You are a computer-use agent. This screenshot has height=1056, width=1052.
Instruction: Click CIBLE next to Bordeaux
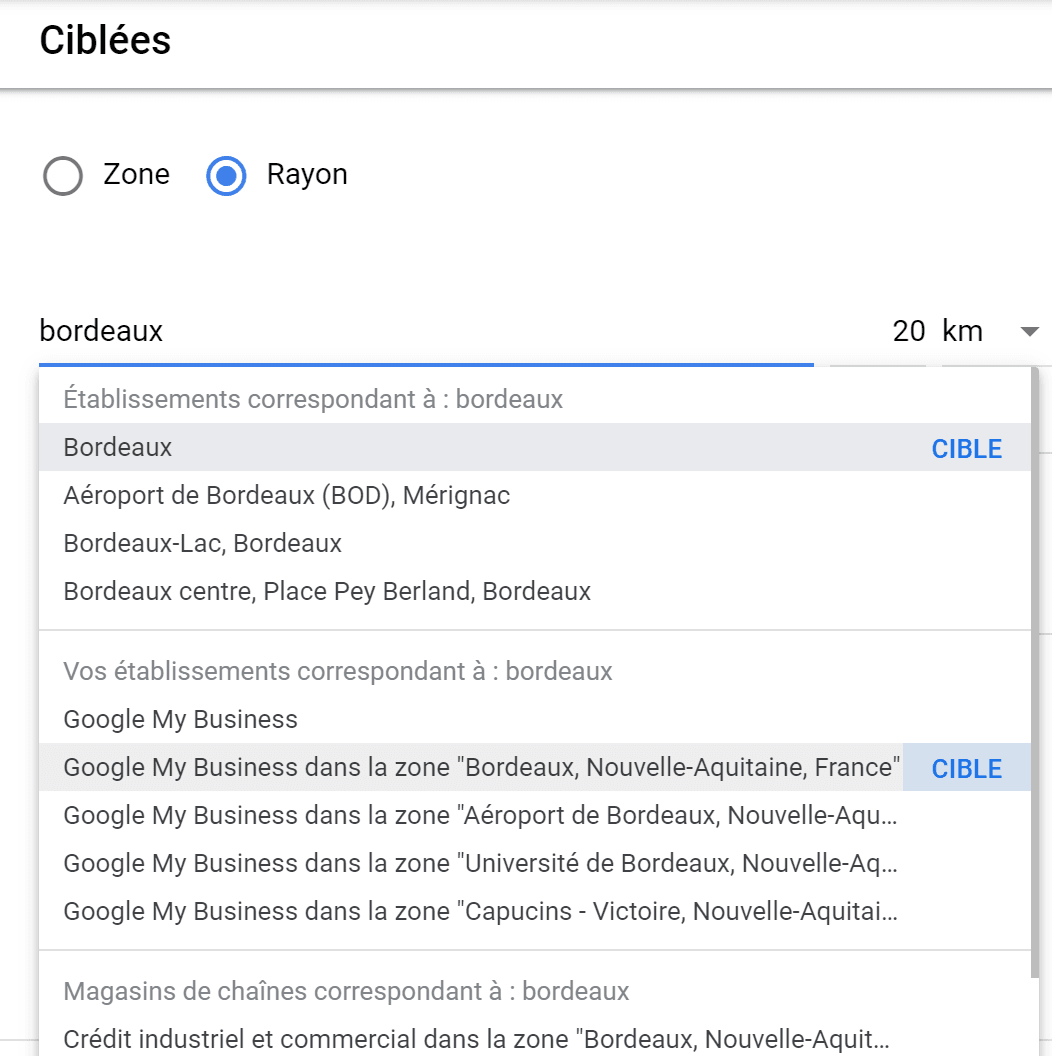coord(966,449)
